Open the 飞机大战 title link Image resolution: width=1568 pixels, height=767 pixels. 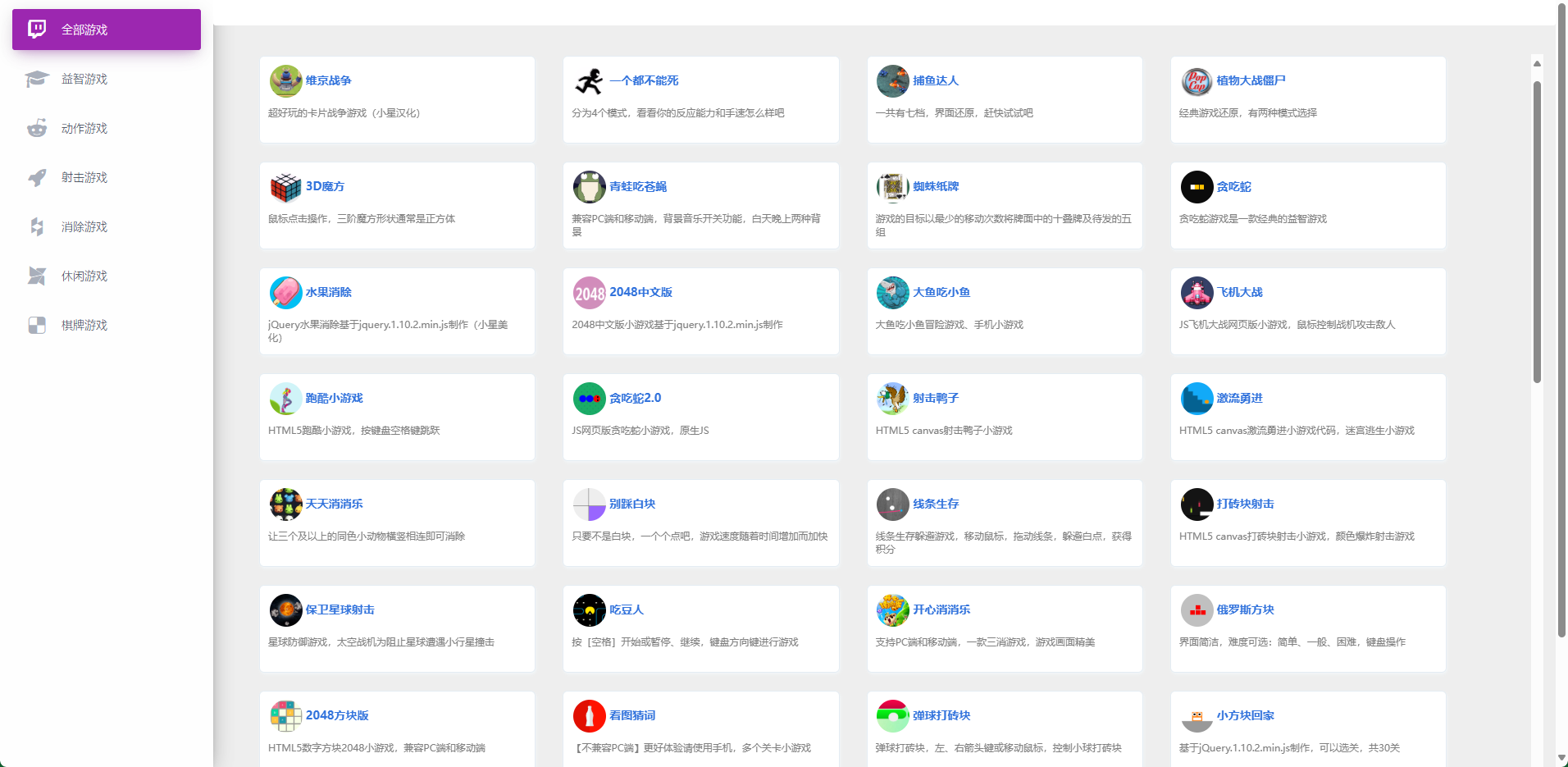tap(1239, 292)
